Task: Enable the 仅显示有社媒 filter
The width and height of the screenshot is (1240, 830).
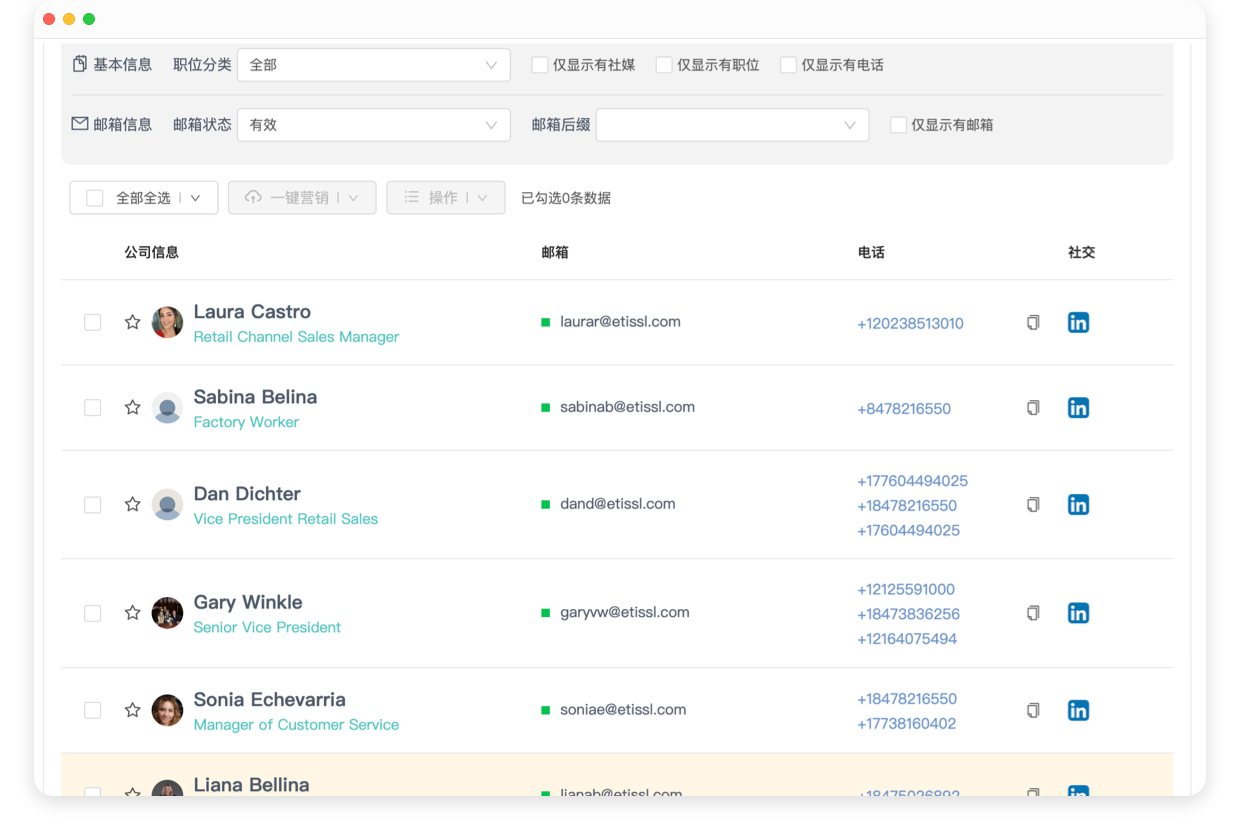Action: [x=538, y=64]
